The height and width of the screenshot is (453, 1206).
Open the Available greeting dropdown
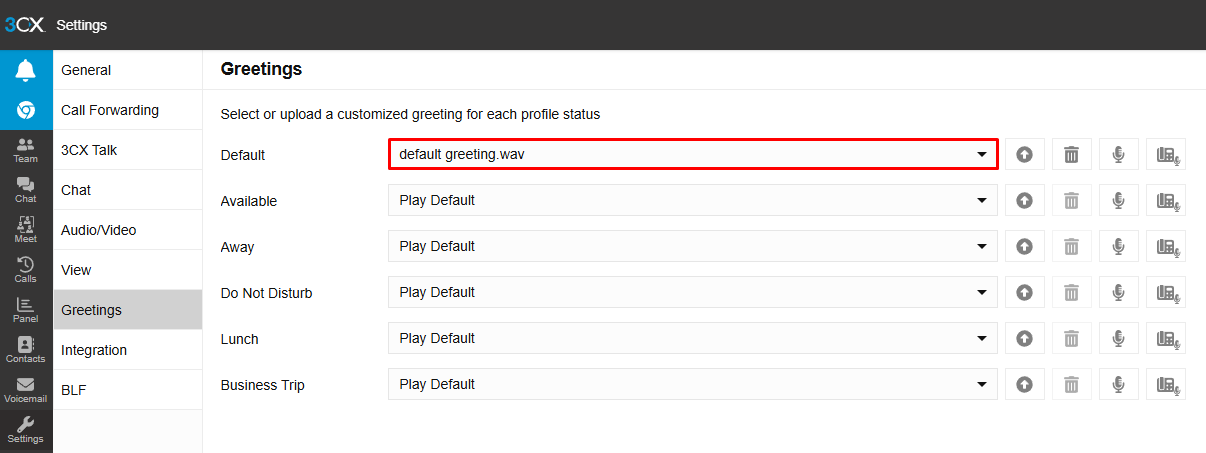pos(692,200)
